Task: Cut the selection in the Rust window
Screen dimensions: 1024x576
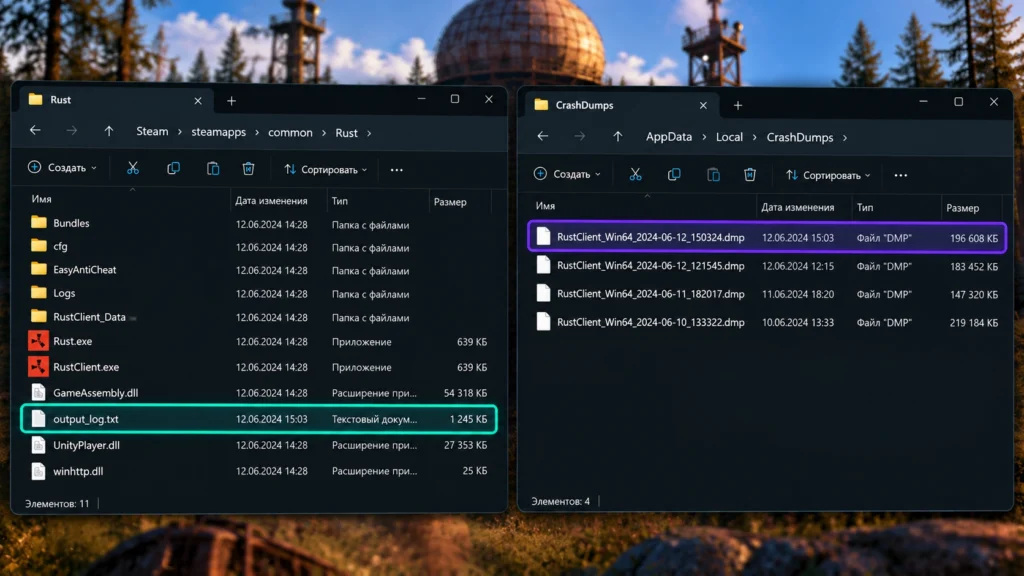Action: click(x=133, y=168)
